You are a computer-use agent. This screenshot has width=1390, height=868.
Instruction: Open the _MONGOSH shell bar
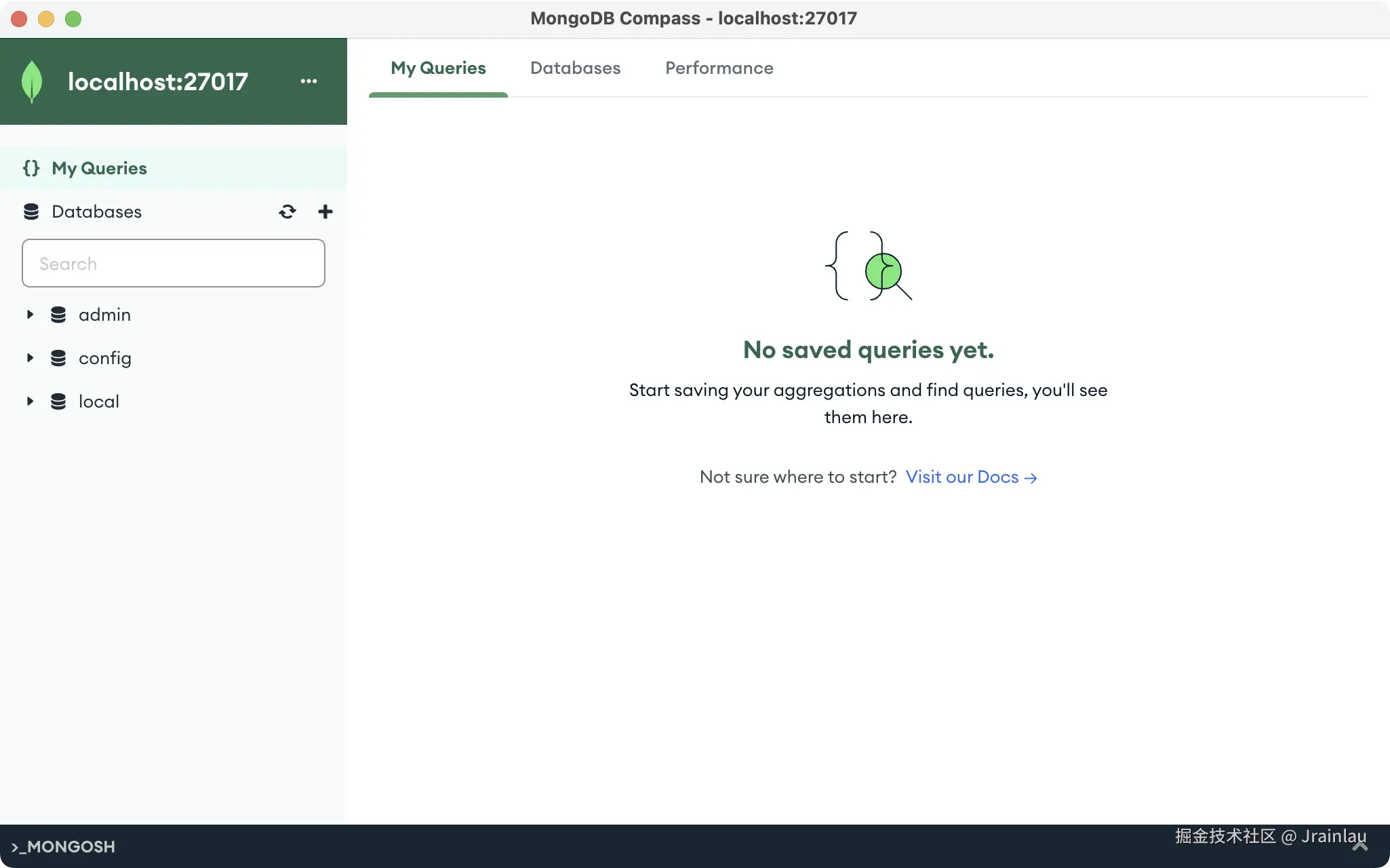pos(64,846)
